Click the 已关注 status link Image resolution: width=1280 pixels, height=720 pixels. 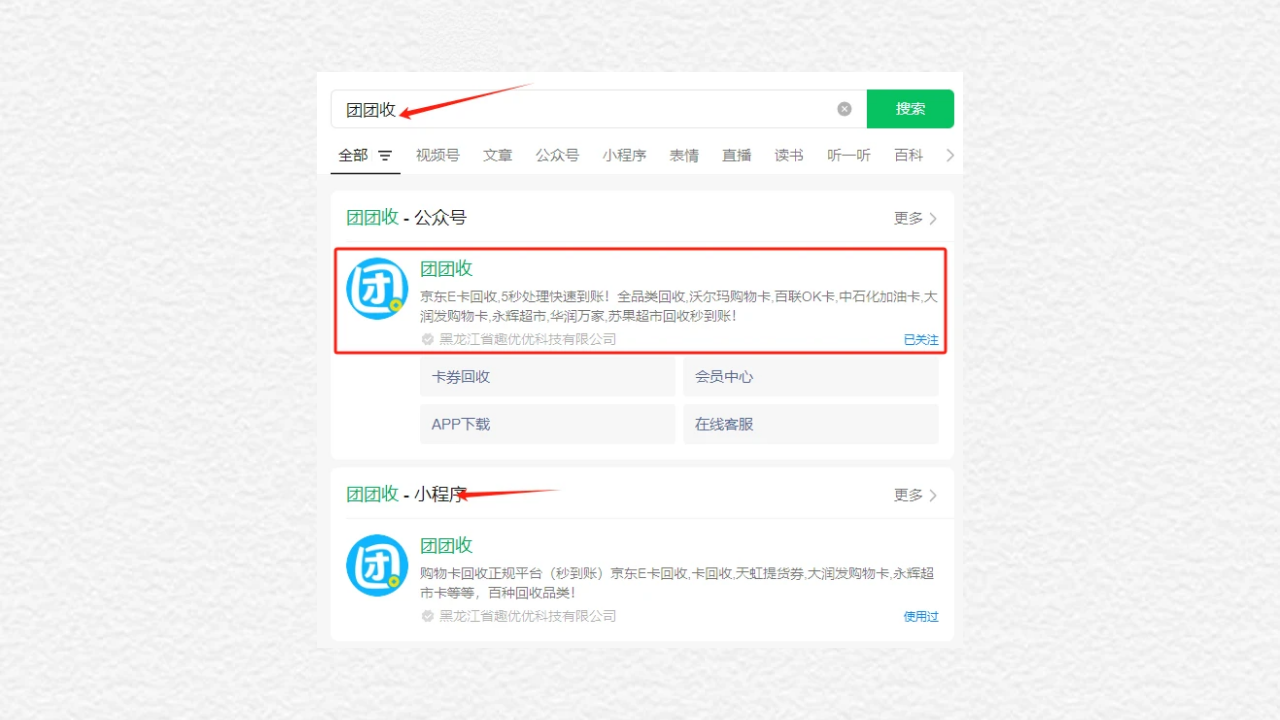point(921,340)
